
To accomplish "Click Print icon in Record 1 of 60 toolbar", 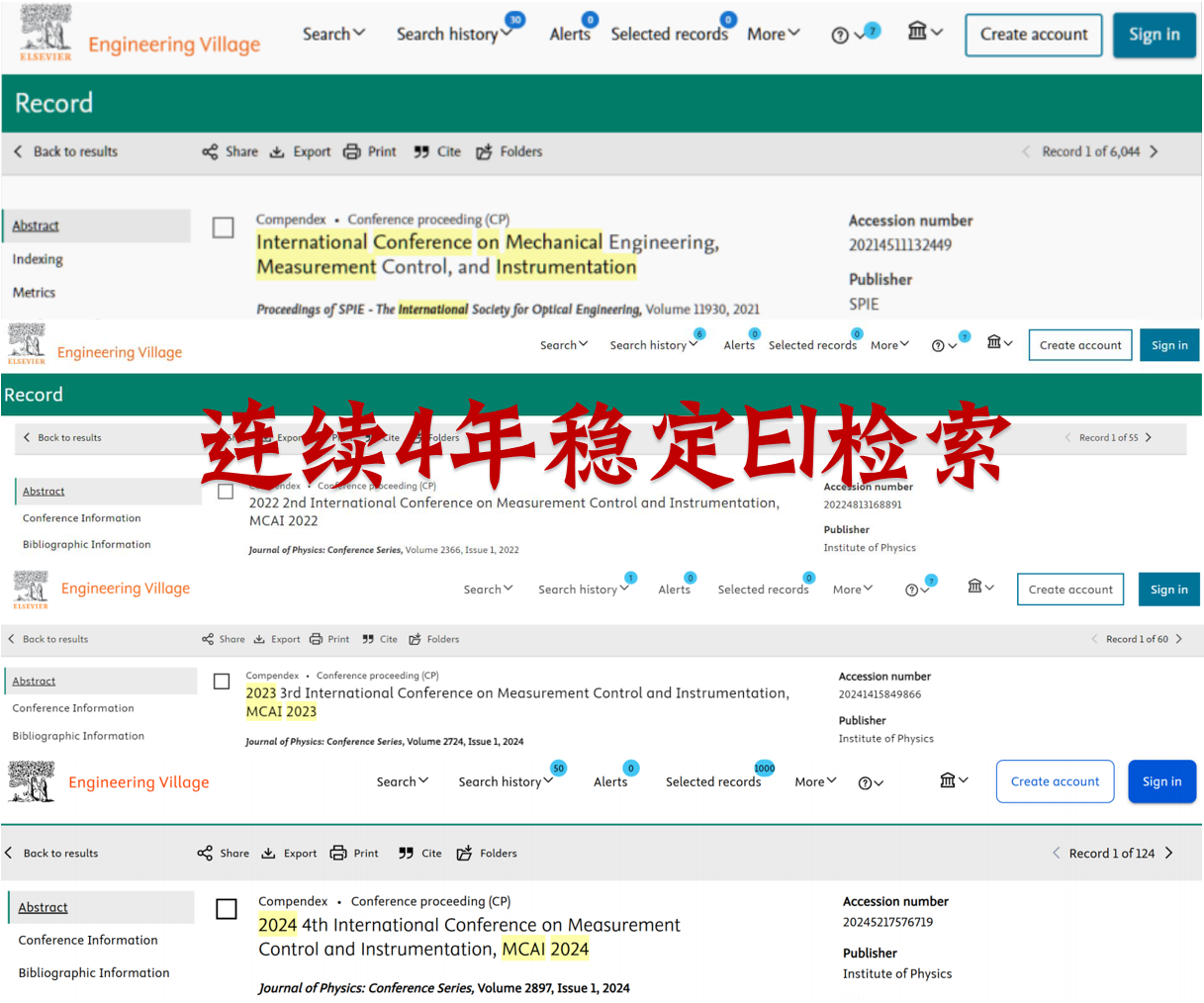I will pyautogui.click(x=317, y=639).
